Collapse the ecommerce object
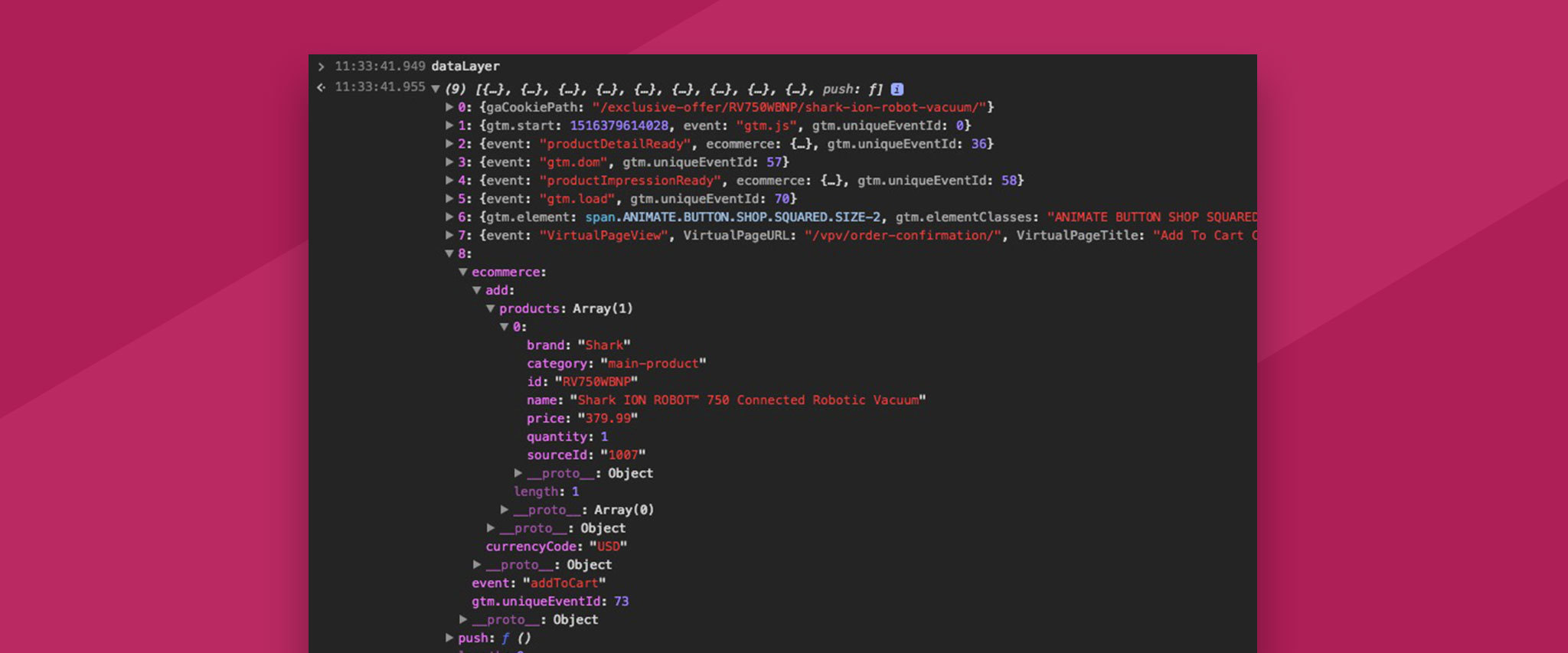Screen dimensions: 1568x653 point(463,272)
